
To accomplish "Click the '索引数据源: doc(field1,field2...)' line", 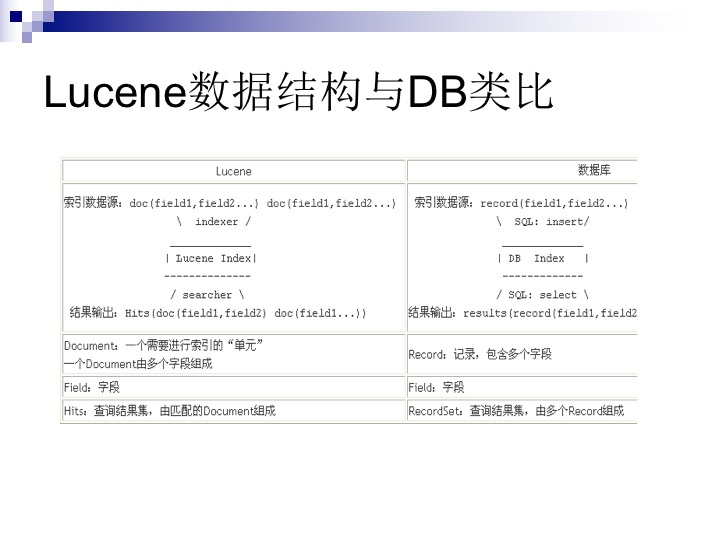I will click(x=230, y=203).
